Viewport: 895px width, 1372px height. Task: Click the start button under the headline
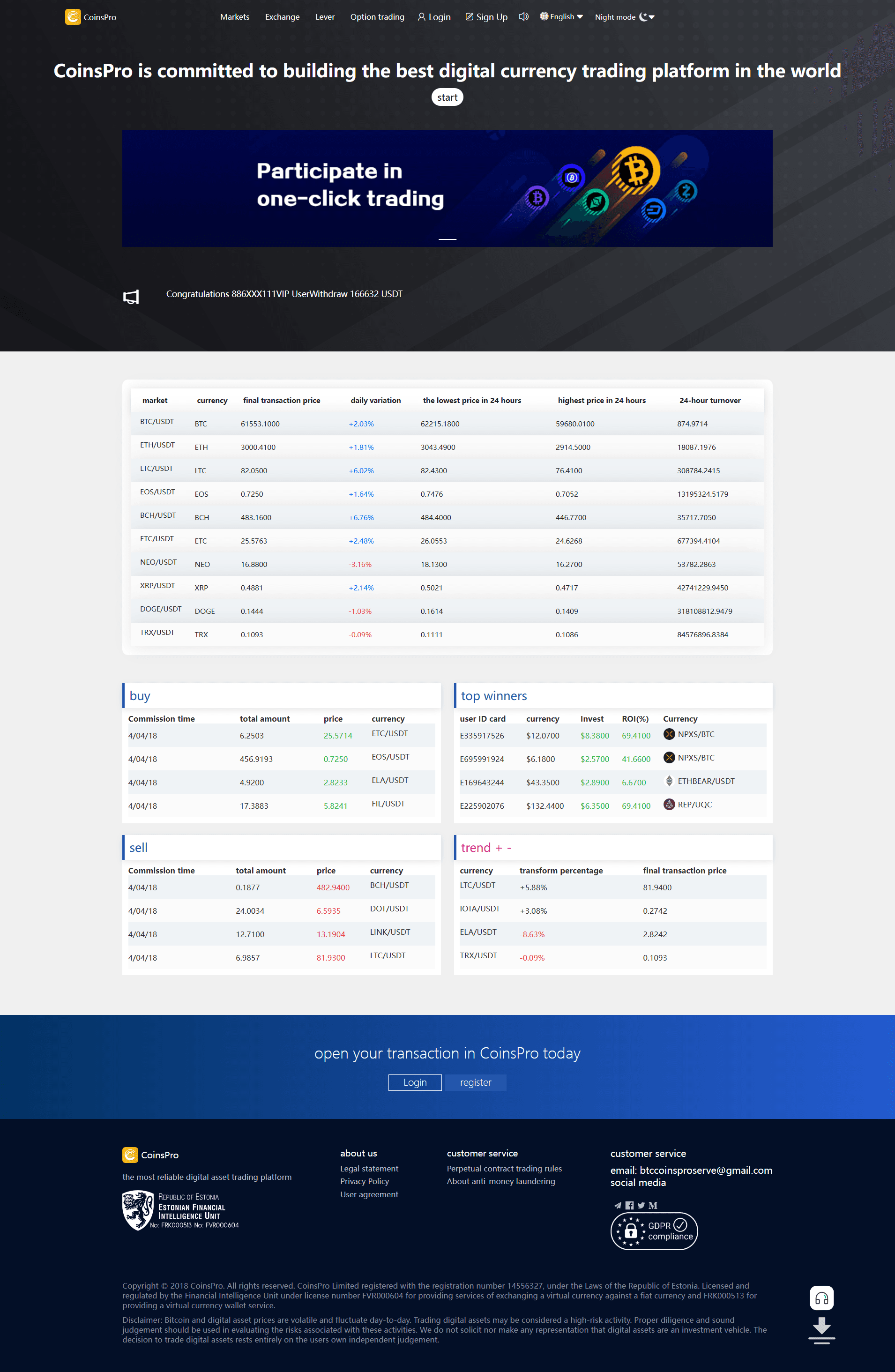447,97
